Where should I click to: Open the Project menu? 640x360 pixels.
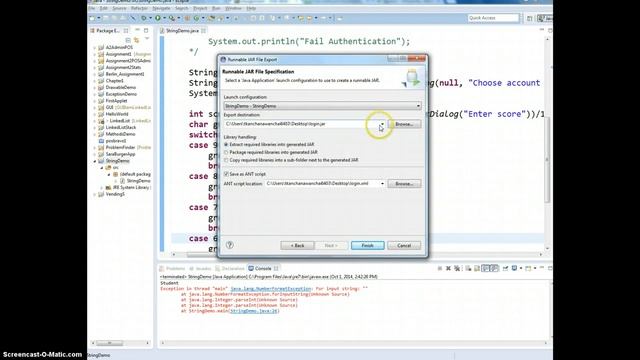tap(200, 8)
